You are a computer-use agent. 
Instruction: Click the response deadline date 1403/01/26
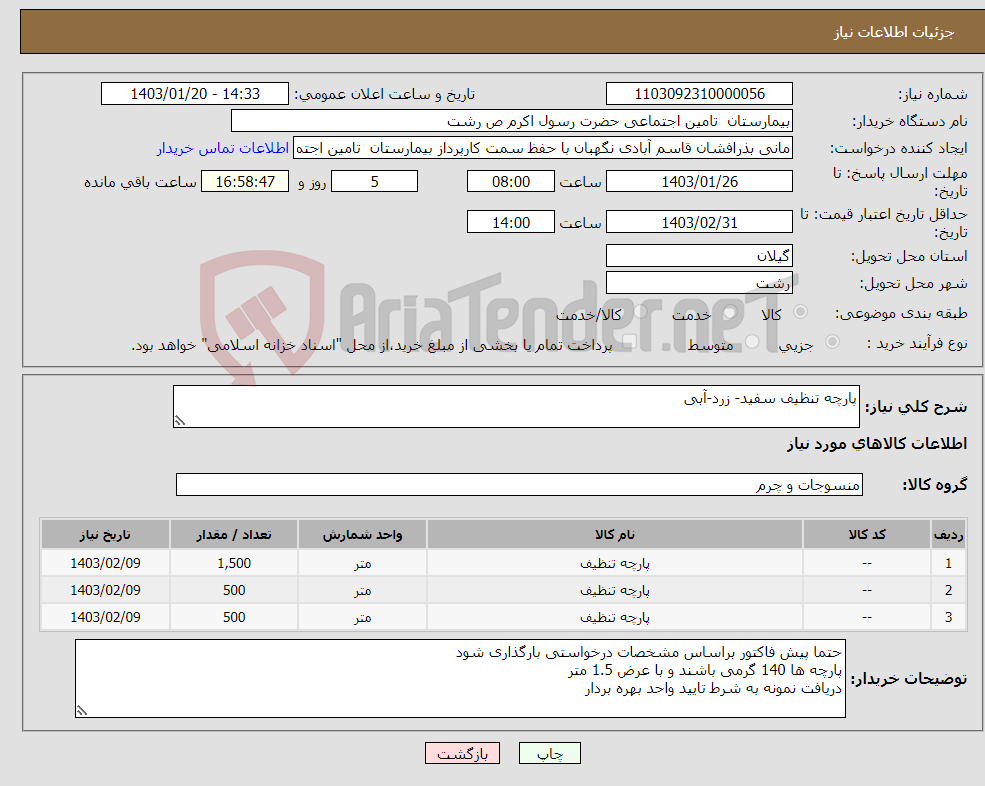point(699,182)
